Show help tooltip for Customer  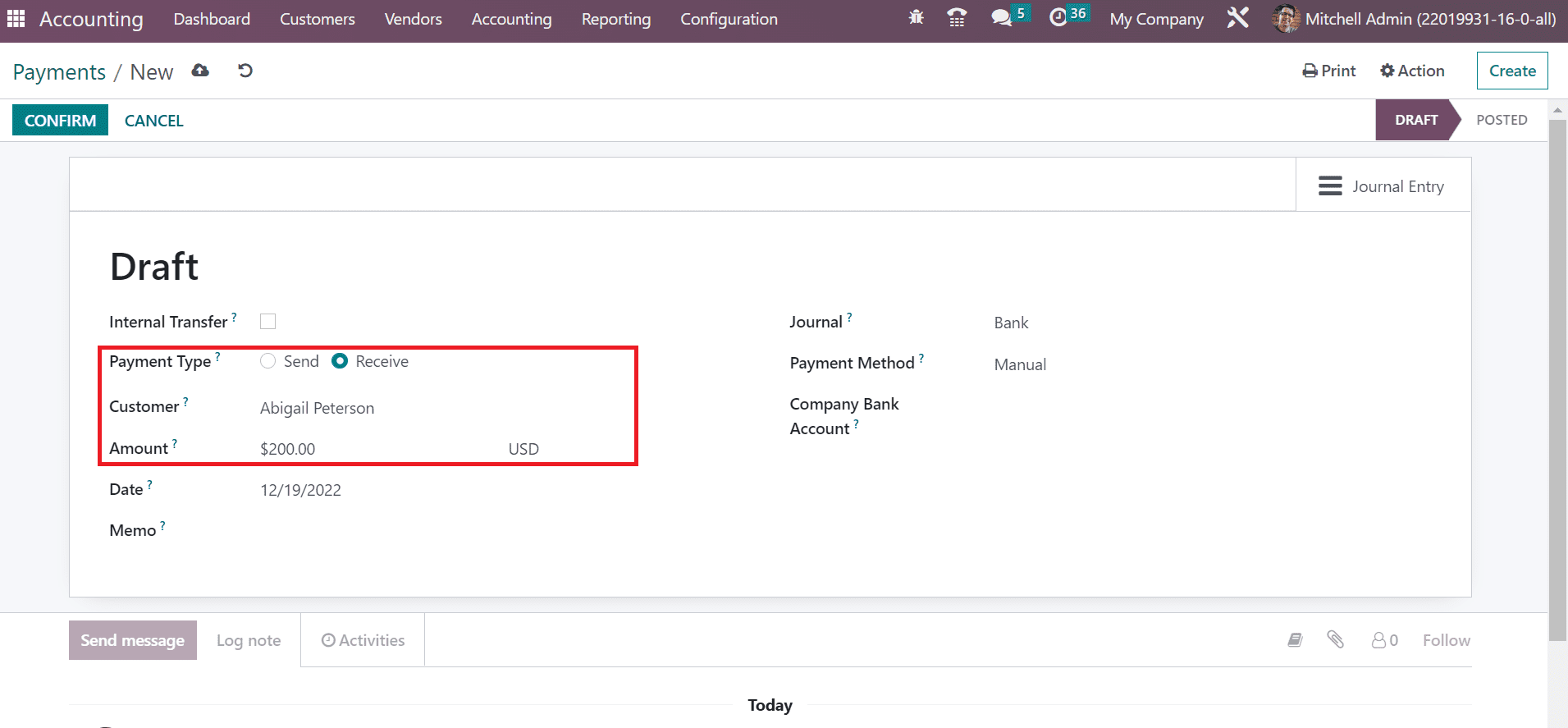[185, 401]
